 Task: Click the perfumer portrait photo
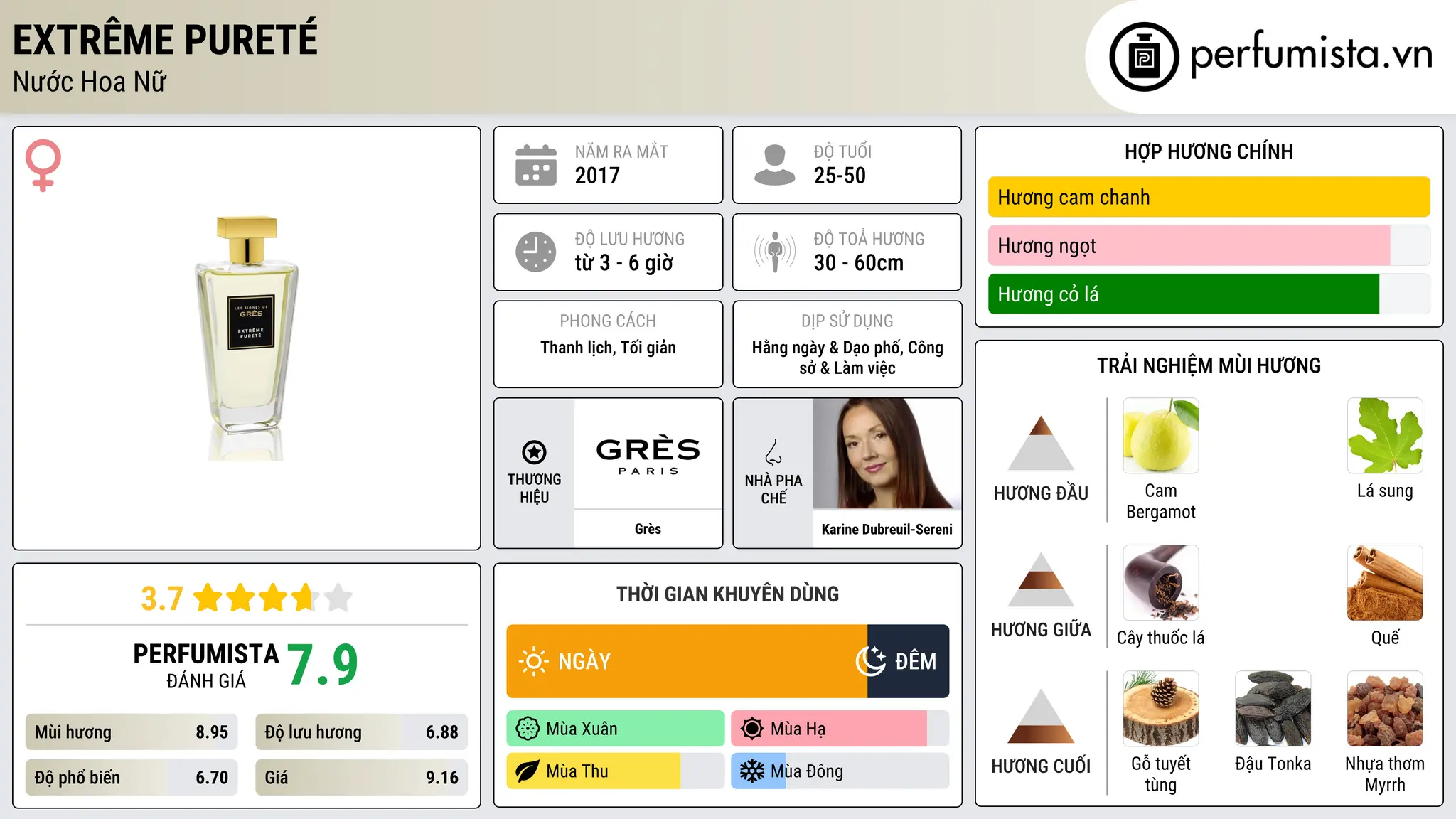tap(887, 454)
